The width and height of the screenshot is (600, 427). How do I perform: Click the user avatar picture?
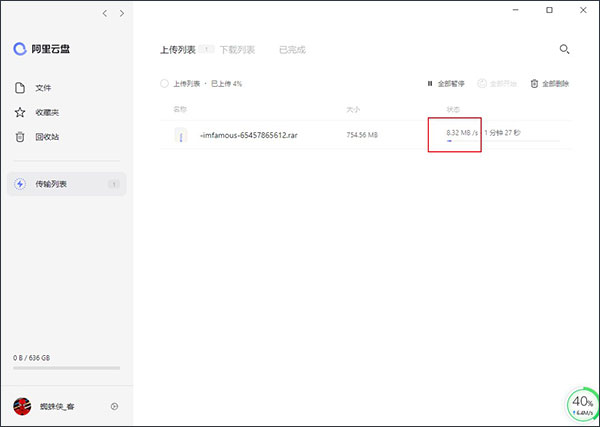tap(22, 406)
